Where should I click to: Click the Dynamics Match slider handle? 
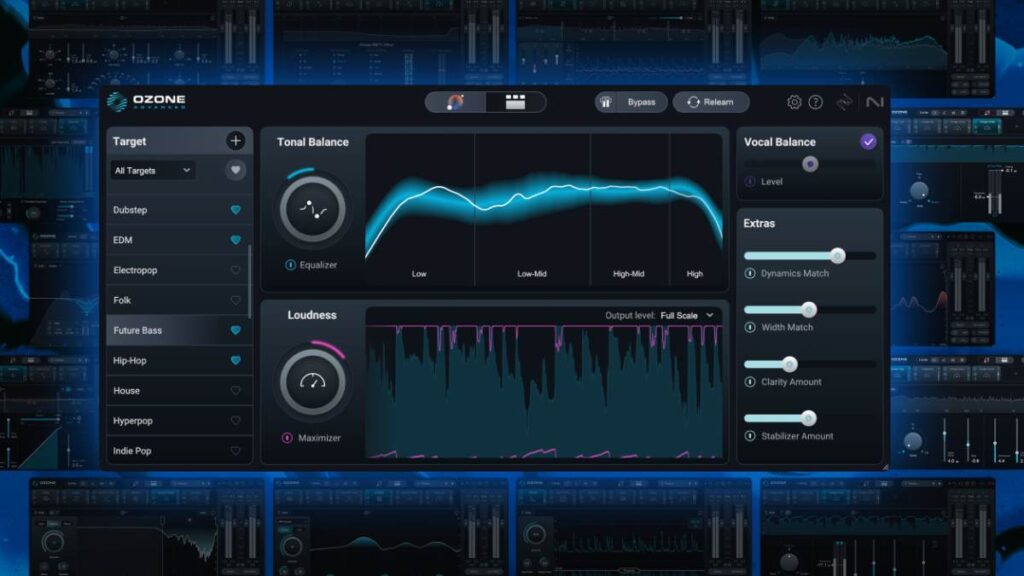[839, 253]
